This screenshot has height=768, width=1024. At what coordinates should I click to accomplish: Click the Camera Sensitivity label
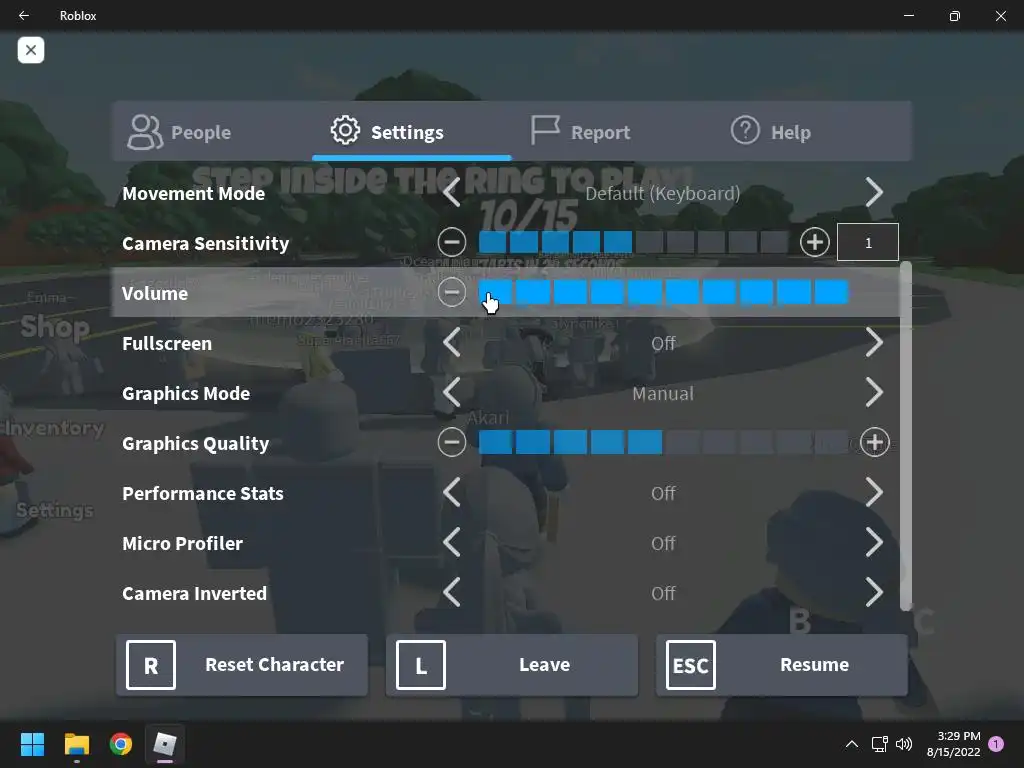[205, 243]
